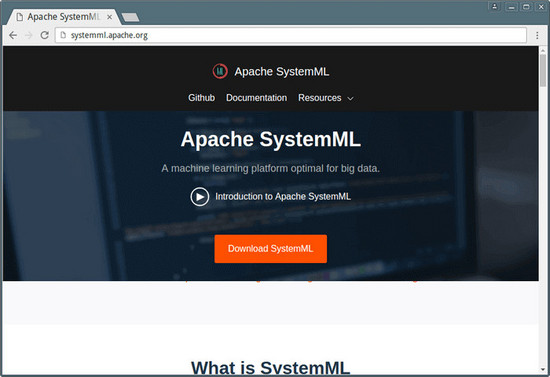Click the Apache SystemML circular logo

(x=220, y=71)
